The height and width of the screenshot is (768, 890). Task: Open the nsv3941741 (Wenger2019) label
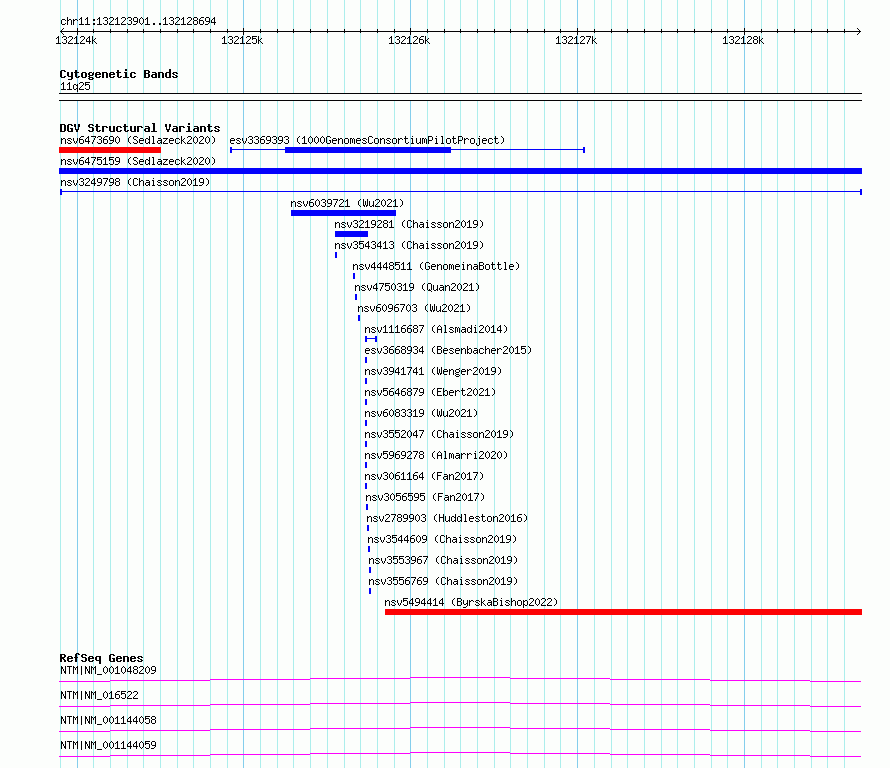pyautogui.click(x=433, y=371)
